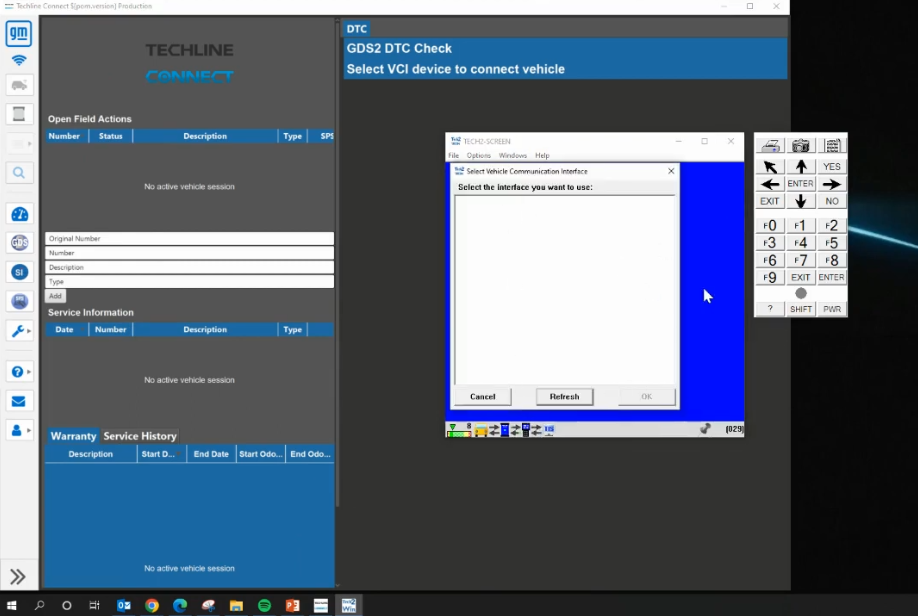Open the mail envelope icon in sidebar
Screen dimensions: 918x616
pos(19,401)
